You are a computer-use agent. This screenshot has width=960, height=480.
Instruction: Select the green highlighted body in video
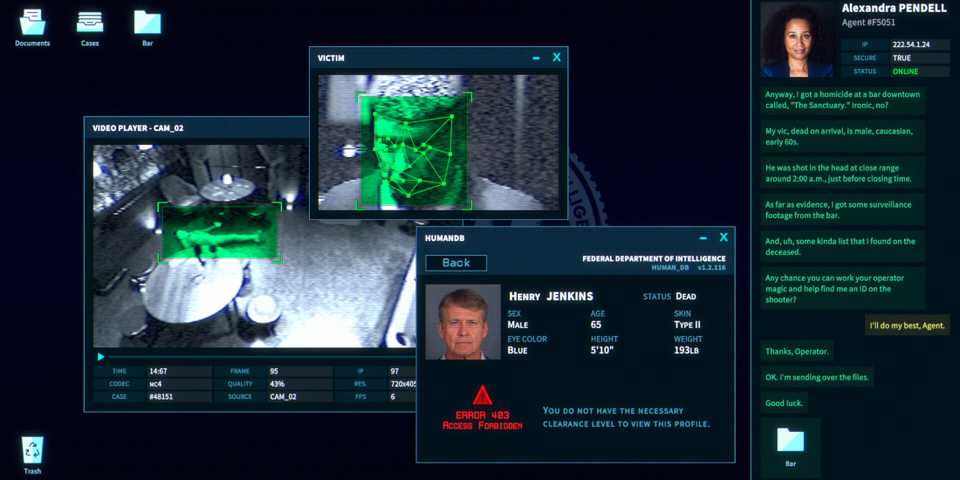pos(219,233)
